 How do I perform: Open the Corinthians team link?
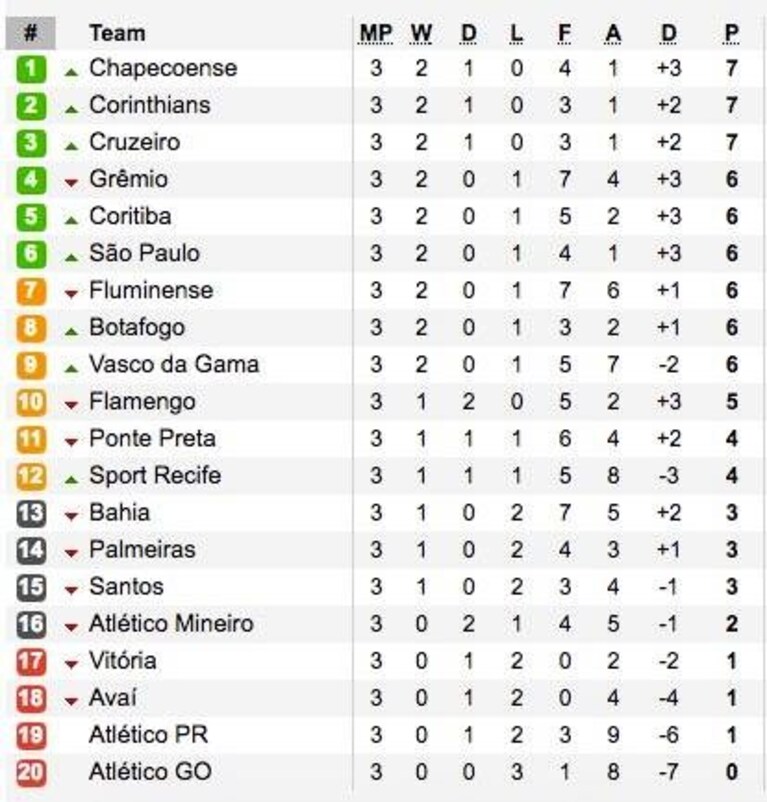coord(150,105)
